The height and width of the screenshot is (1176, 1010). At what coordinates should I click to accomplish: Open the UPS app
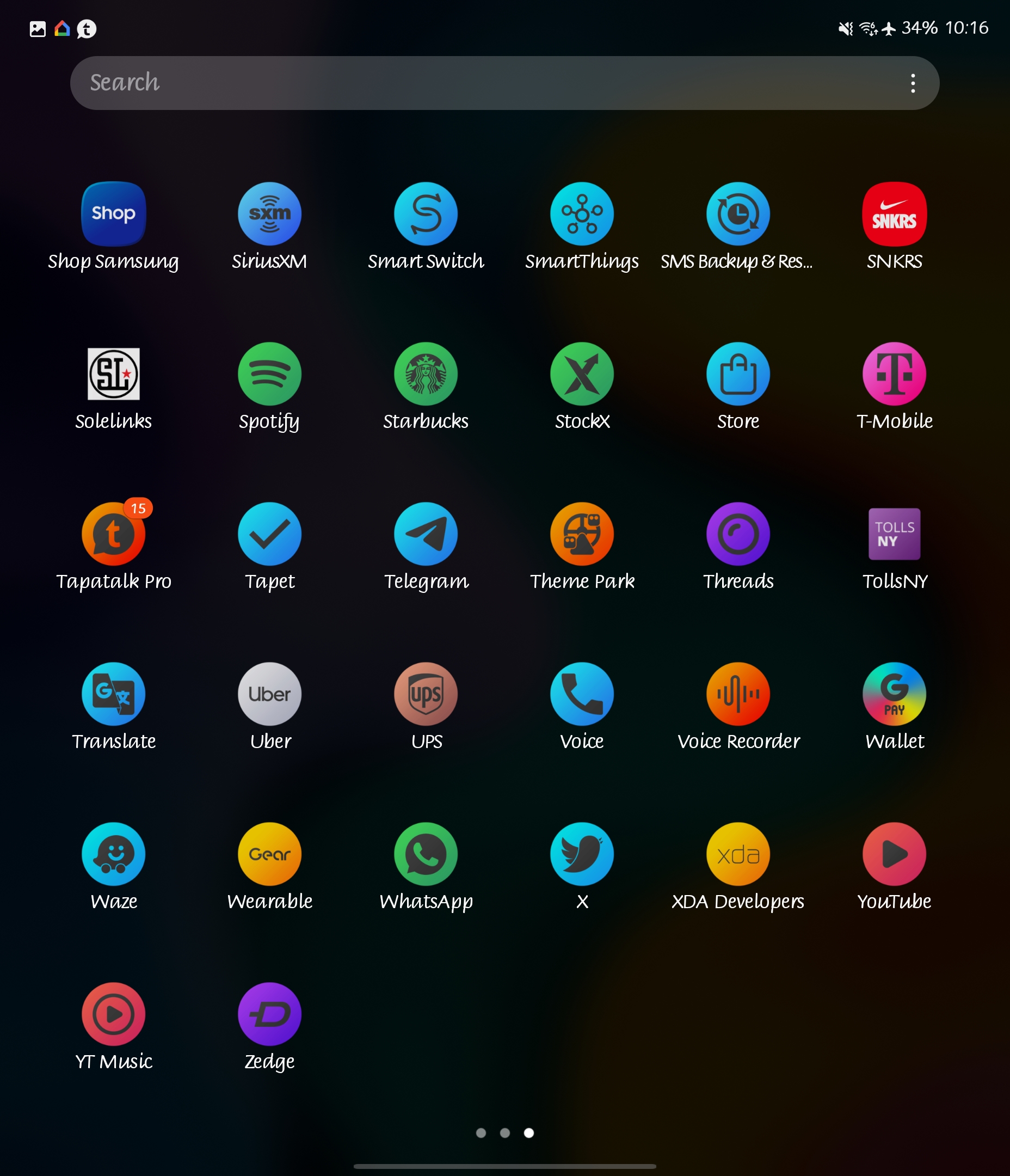tap(426, 694)
